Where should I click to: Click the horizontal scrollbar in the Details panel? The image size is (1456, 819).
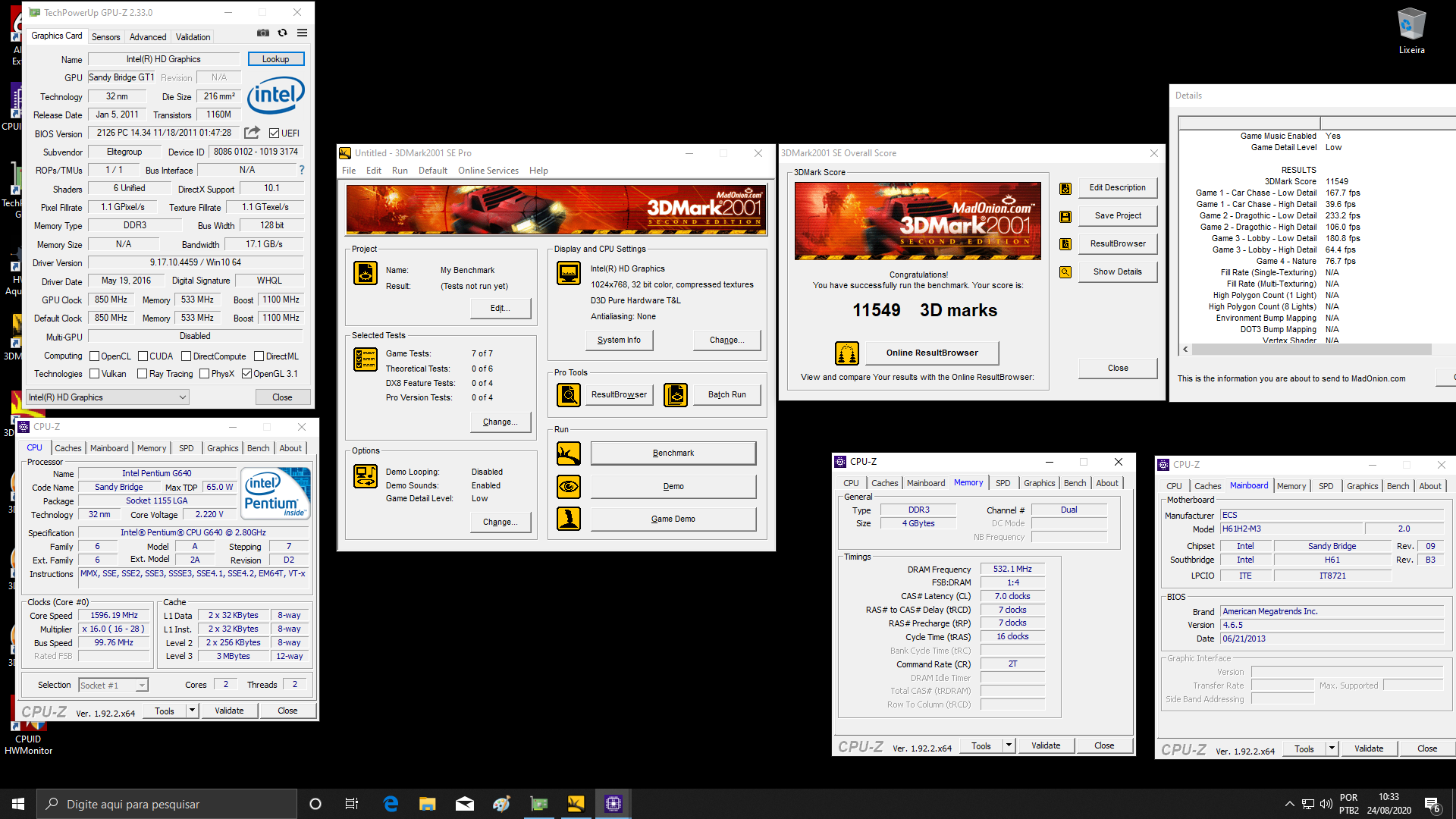click(1311, 350)
